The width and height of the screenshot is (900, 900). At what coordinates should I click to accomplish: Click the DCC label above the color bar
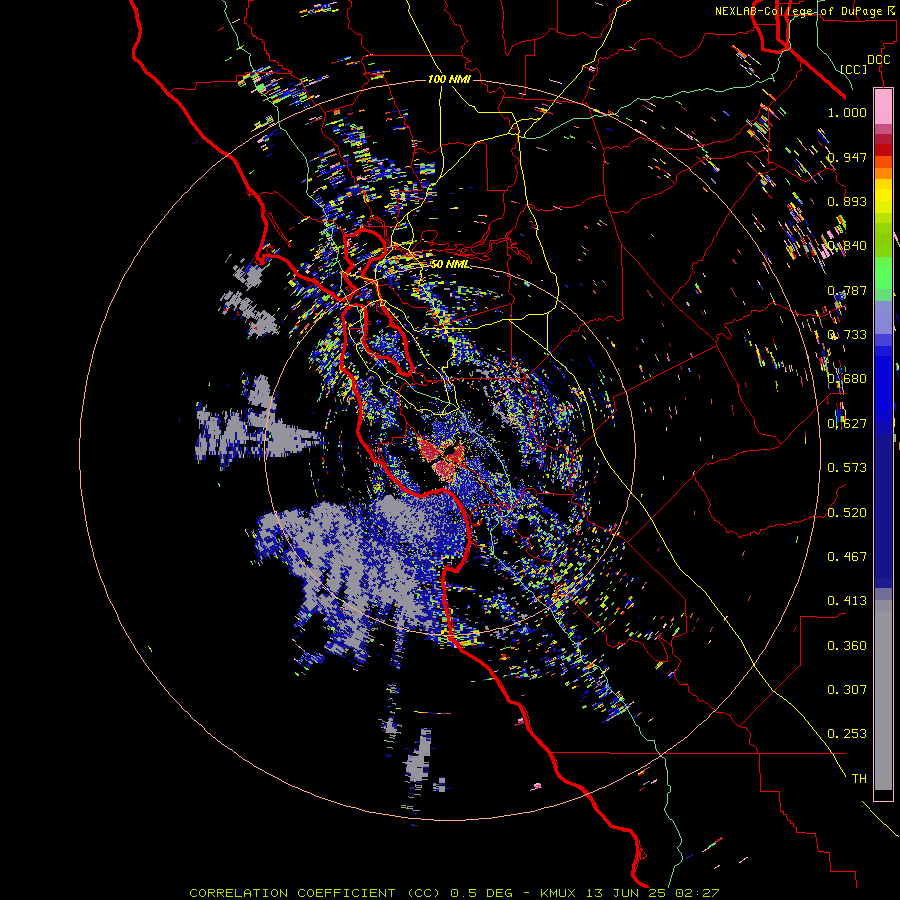coord(878,60)
